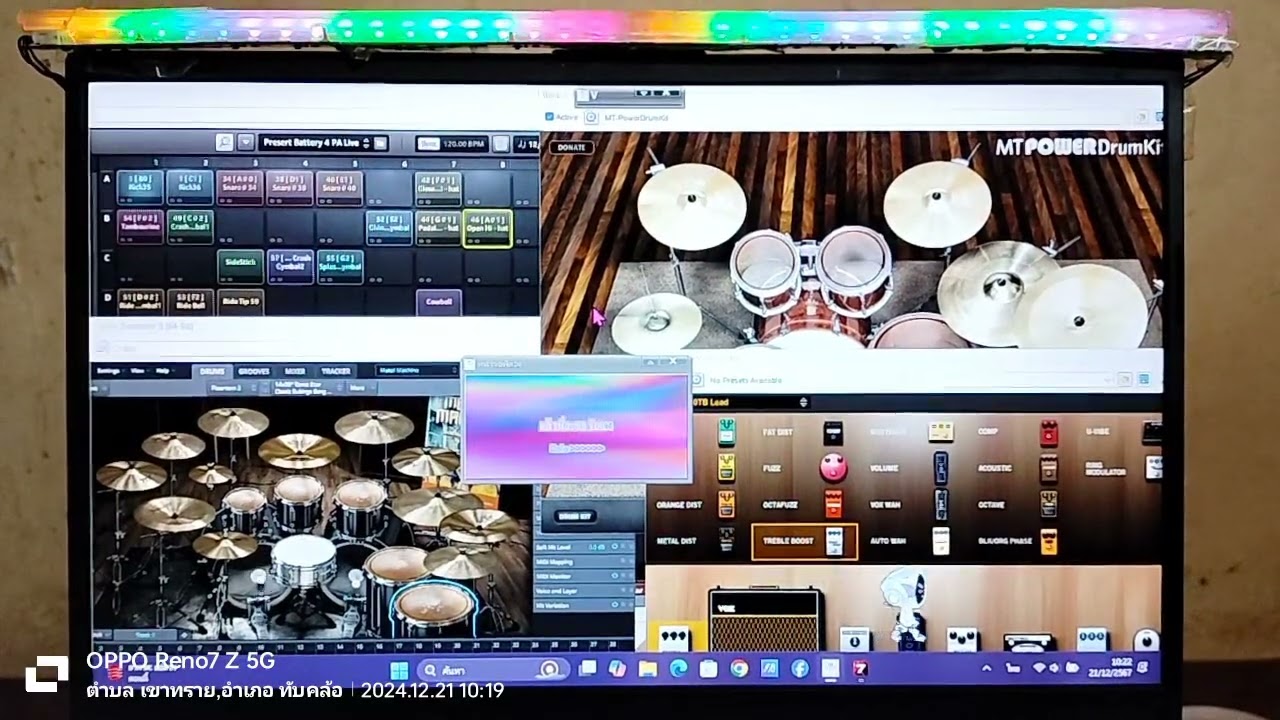Open the Windows Start menu
This screenshot has height=720, width=1280.
(398, 669)
